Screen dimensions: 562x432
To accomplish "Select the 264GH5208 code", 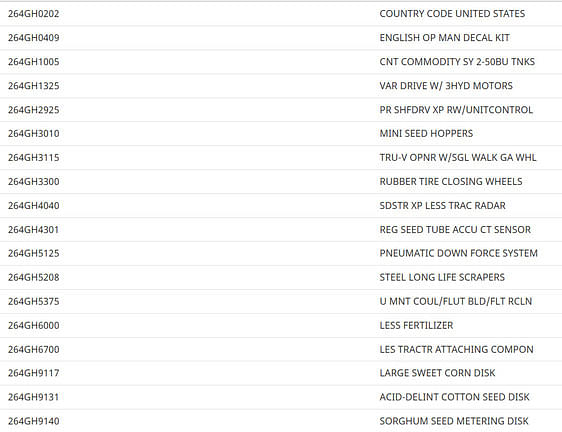I will pyautogui.click(x=34, y=277).
